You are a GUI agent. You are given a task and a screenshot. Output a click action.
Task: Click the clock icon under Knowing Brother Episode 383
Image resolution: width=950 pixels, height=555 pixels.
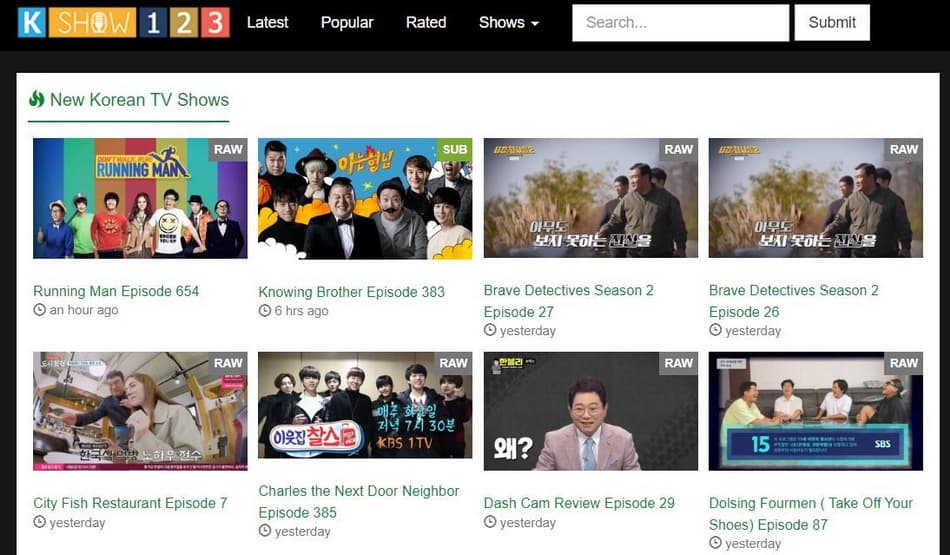pyautogui.click(x=265, y=311)
